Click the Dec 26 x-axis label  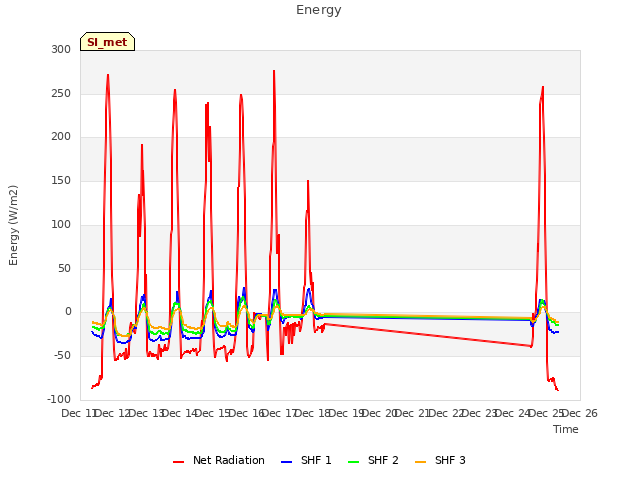pos(580,413)
